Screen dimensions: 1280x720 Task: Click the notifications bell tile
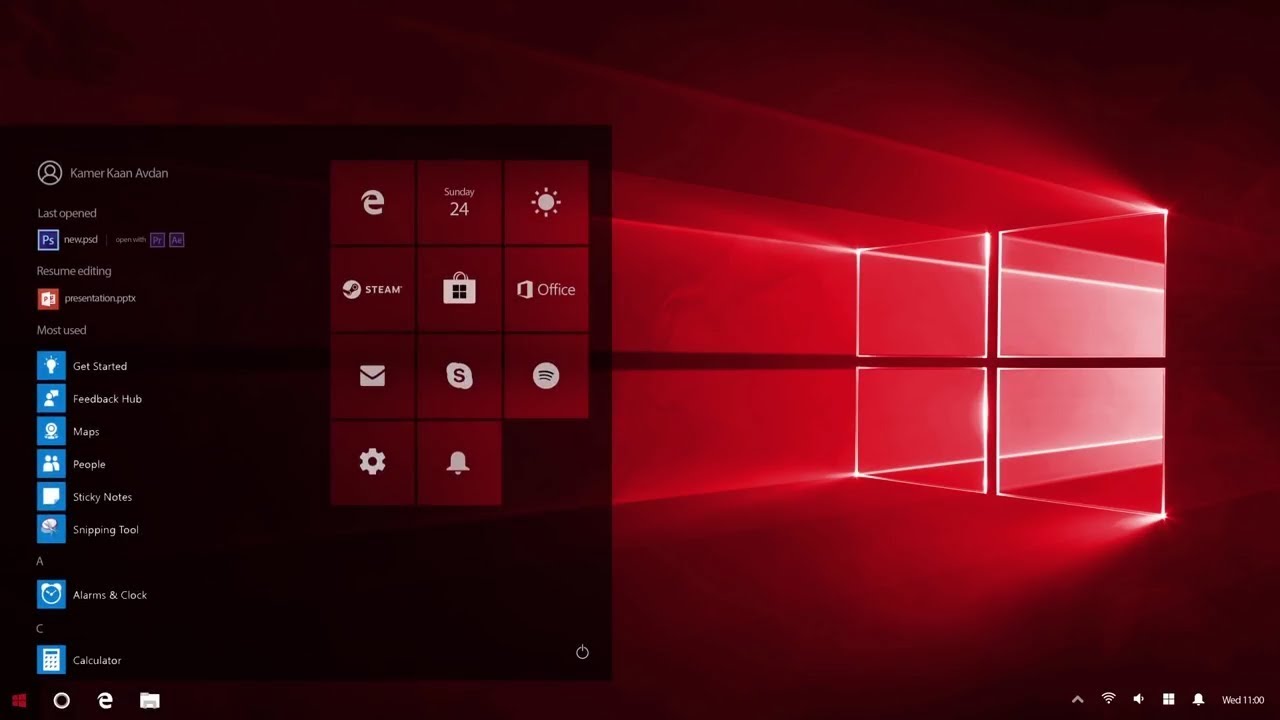(459, 462)
